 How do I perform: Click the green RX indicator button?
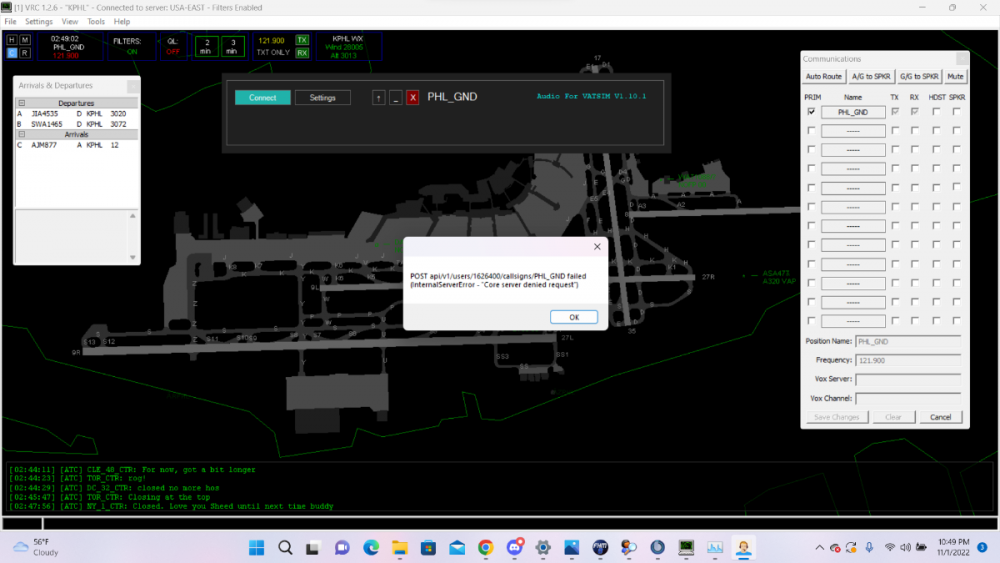tap(302, 53)
